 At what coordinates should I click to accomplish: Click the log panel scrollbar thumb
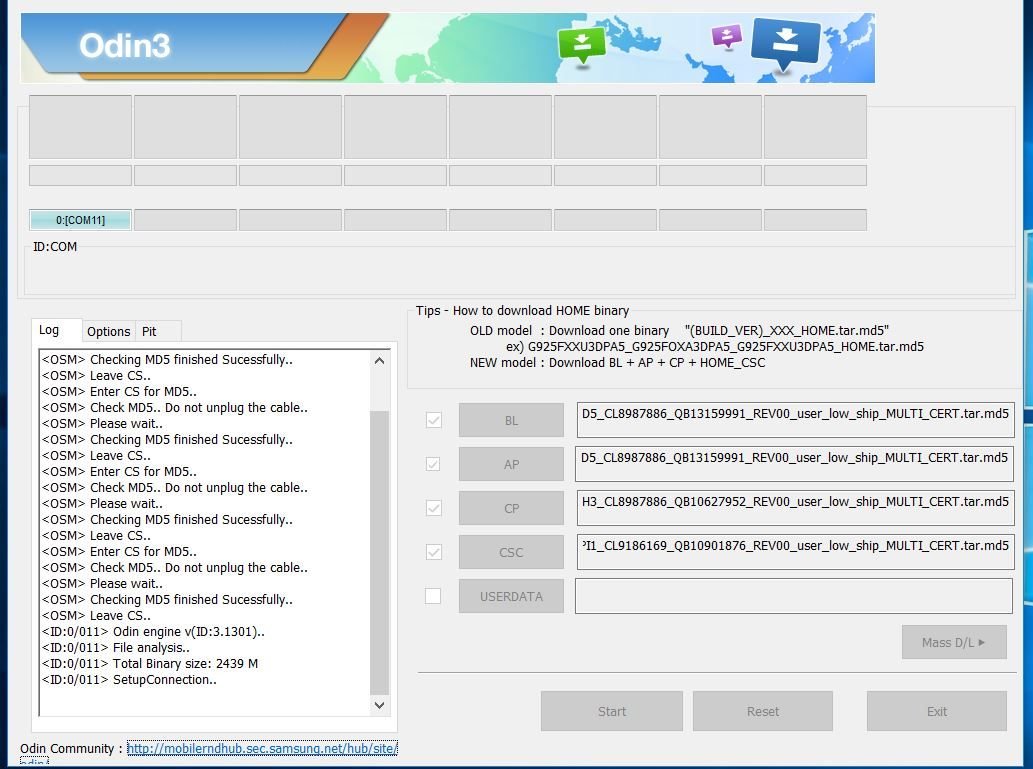coord(379,552)
